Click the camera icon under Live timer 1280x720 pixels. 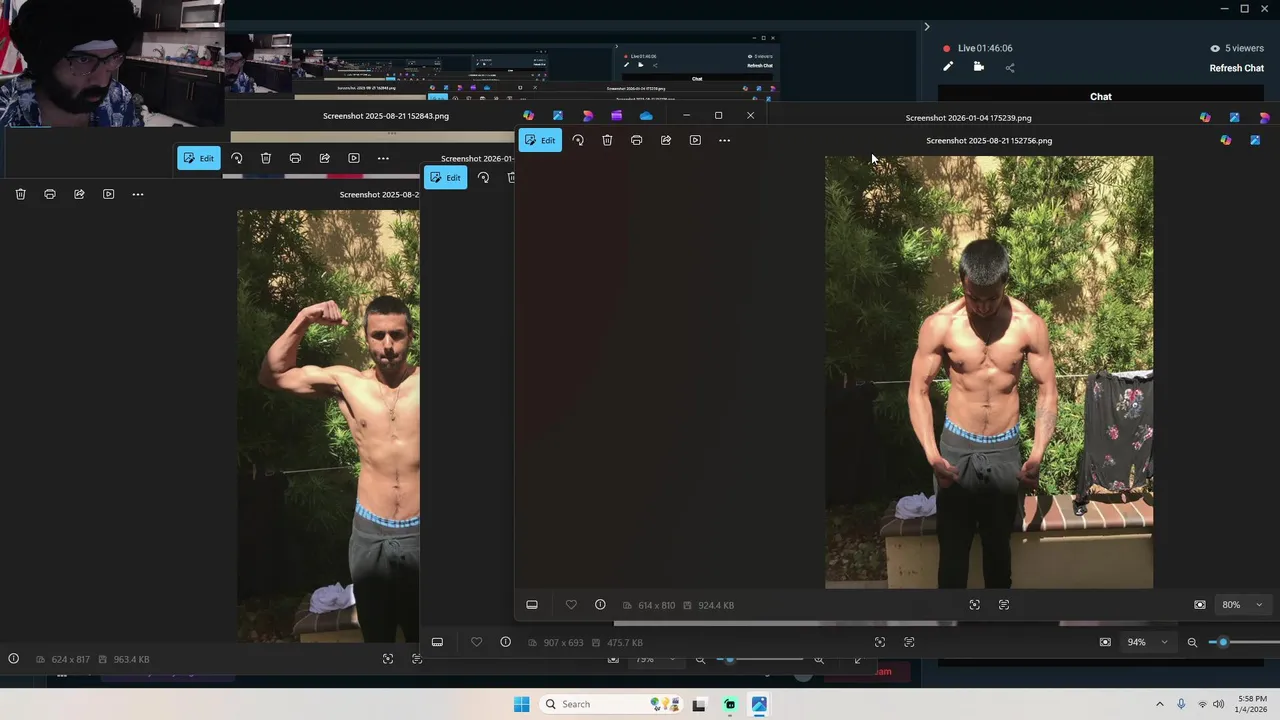click(x=979, y=67)
